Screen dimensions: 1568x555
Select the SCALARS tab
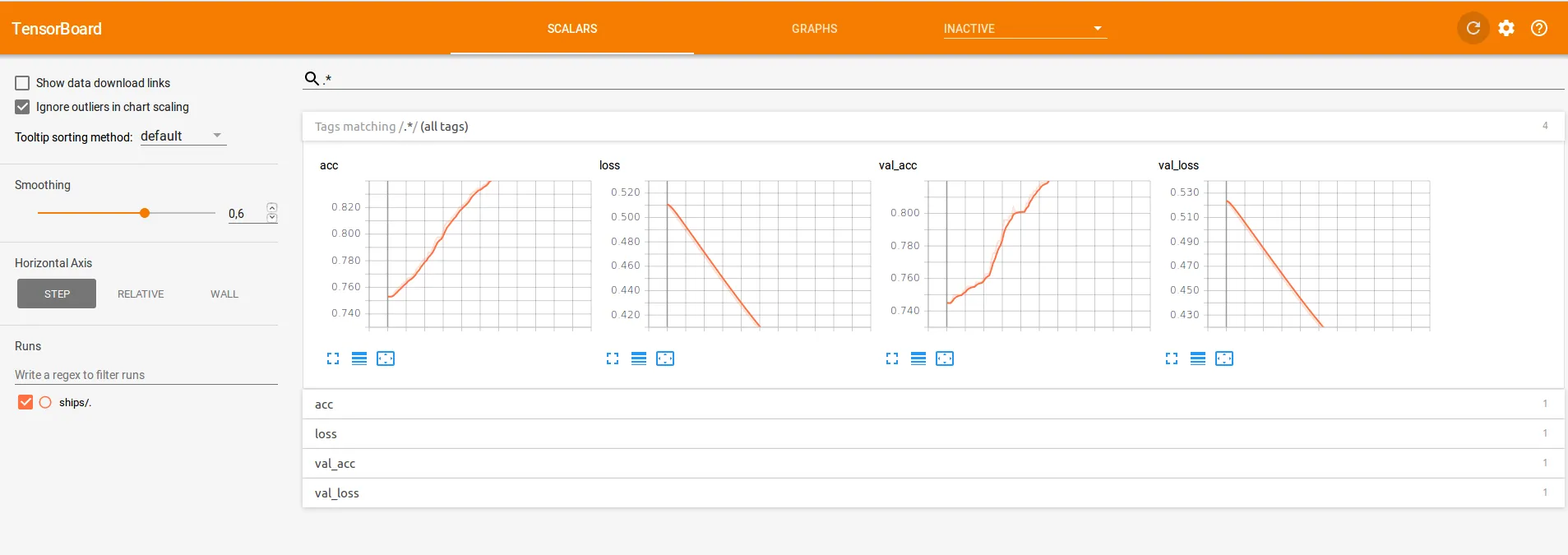pyautogui.click(x=572, y=29)
